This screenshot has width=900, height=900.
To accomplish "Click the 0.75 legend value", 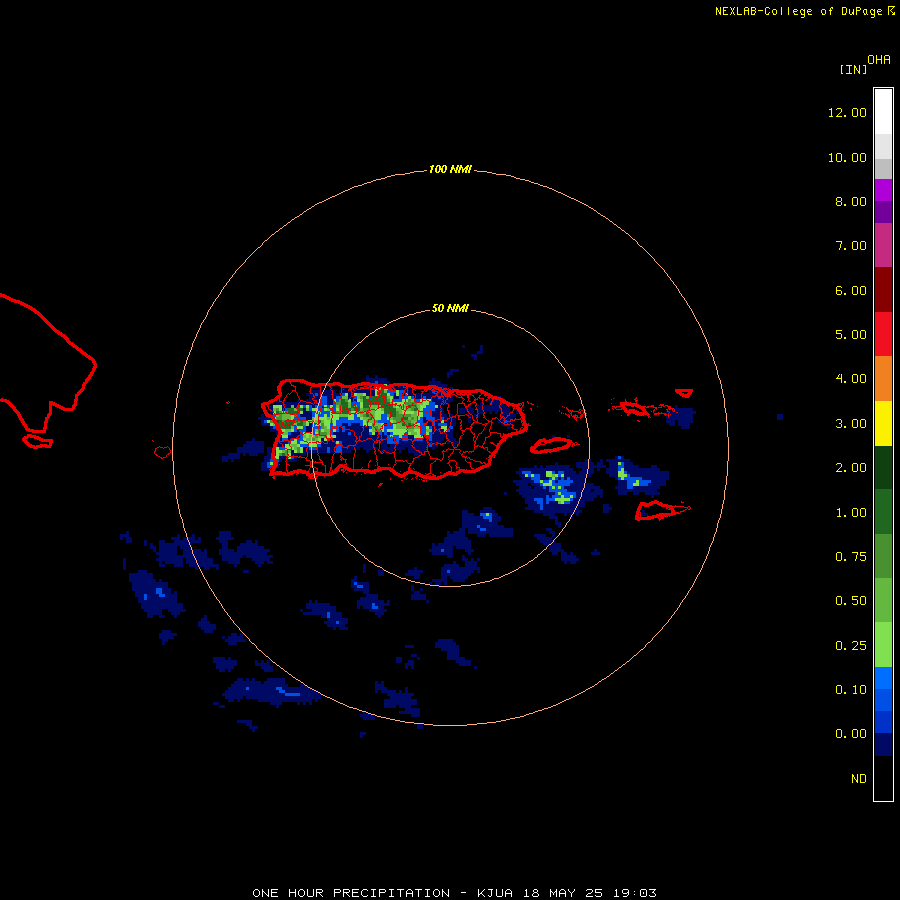I will (851, 557).
